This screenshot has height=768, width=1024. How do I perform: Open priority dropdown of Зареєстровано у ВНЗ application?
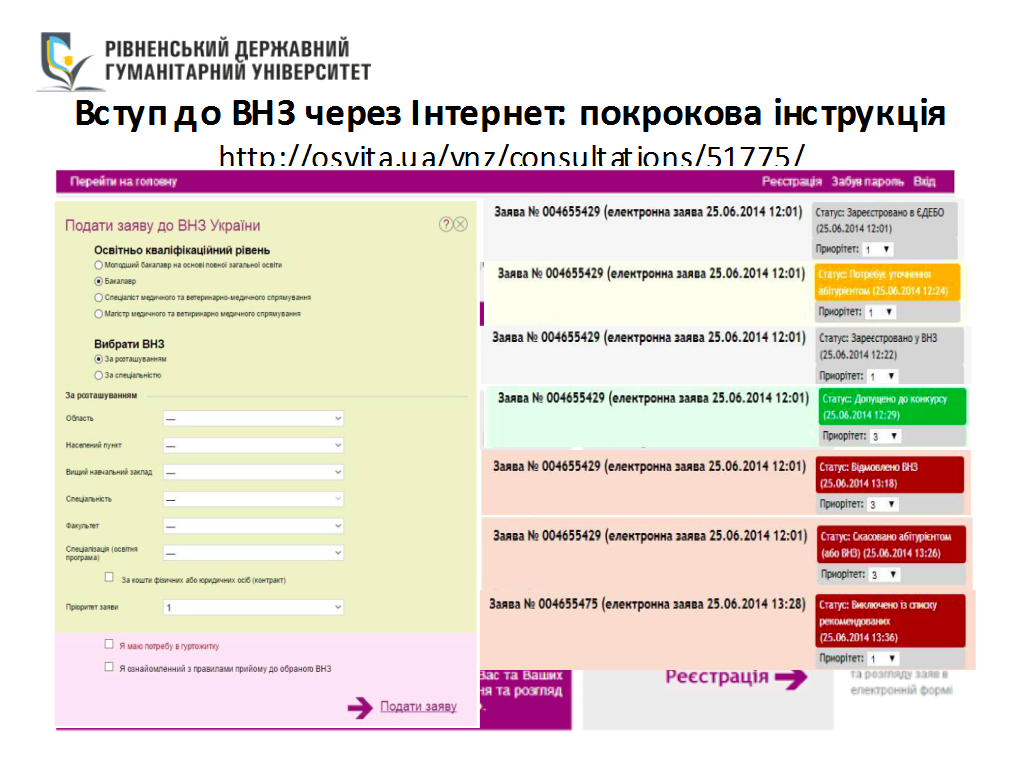pos(882,376)
